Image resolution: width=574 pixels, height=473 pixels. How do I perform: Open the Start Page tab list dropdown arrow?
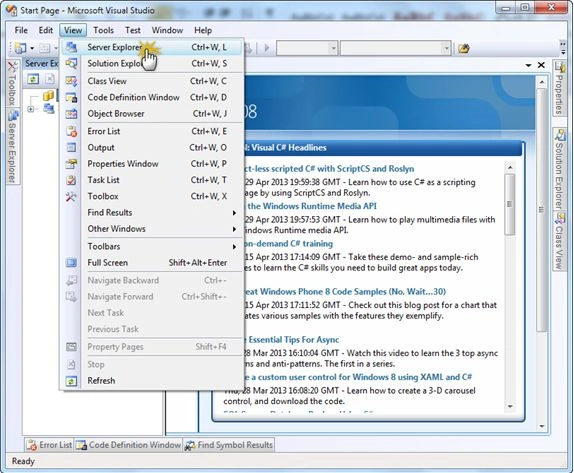point(528,65)
